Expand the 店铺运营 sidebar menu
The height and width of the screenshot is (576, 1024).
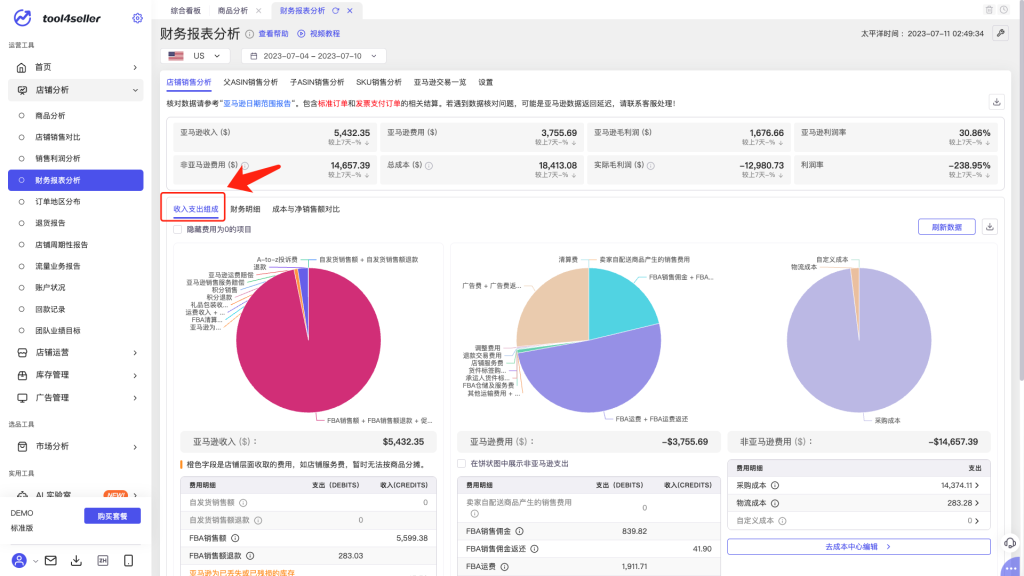click(x=76, y=353)
